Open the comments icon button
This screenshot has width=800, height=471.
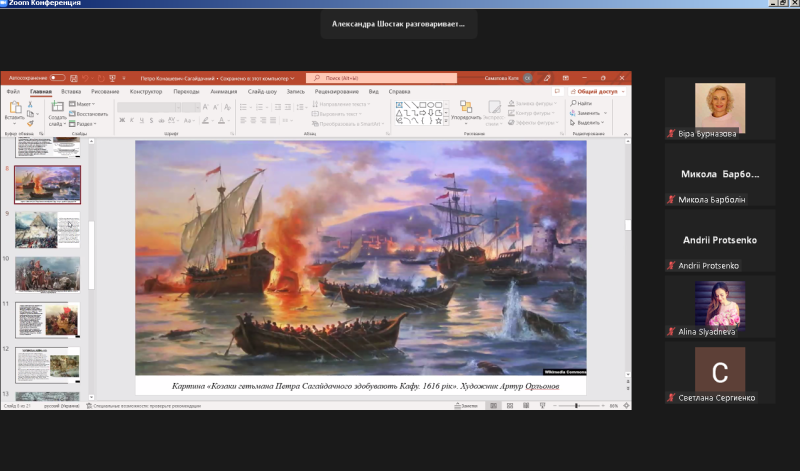coord(557,91)
